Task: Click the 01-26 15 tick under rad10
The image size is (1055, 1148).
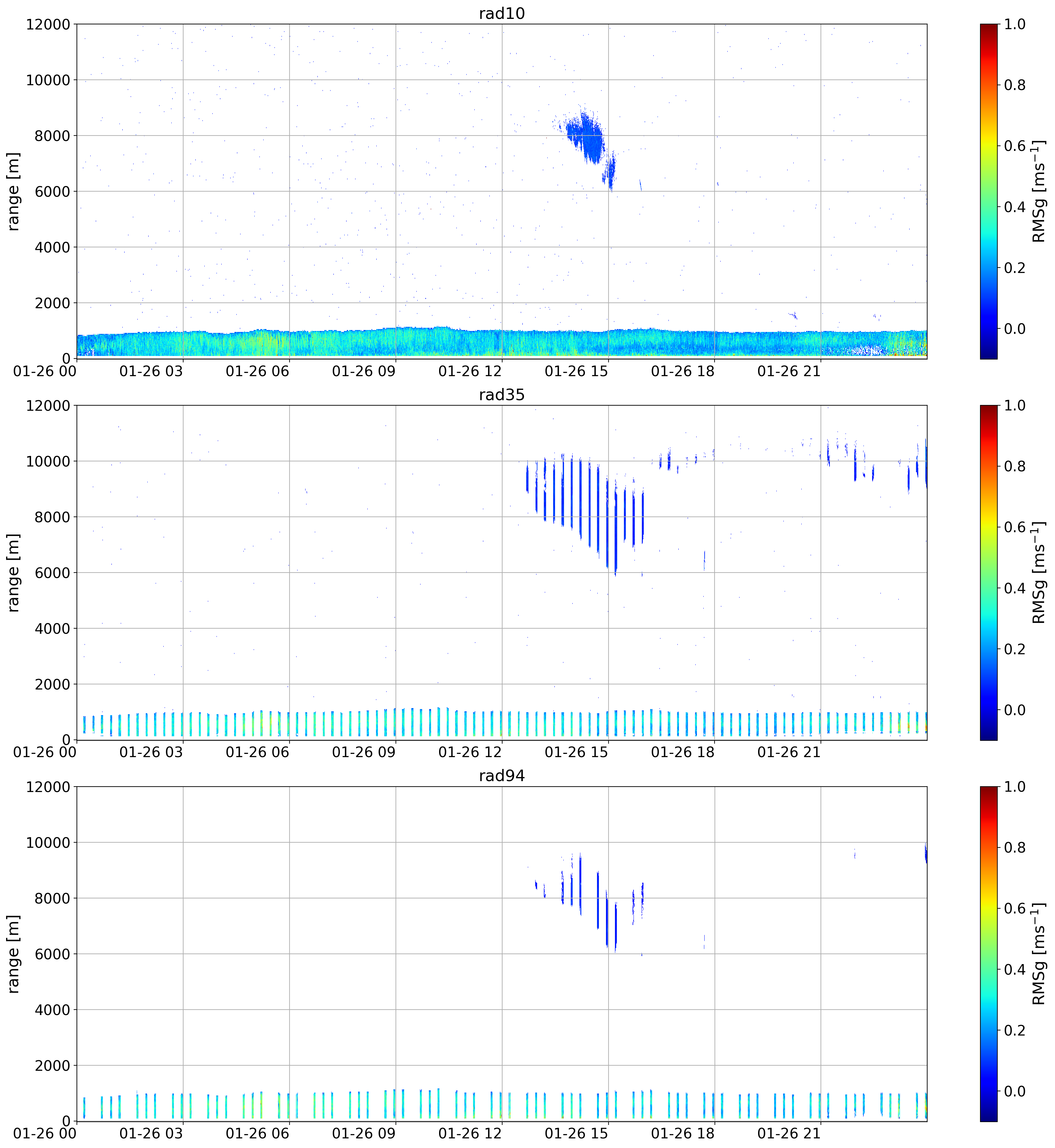Action: [x=576, y=371]
